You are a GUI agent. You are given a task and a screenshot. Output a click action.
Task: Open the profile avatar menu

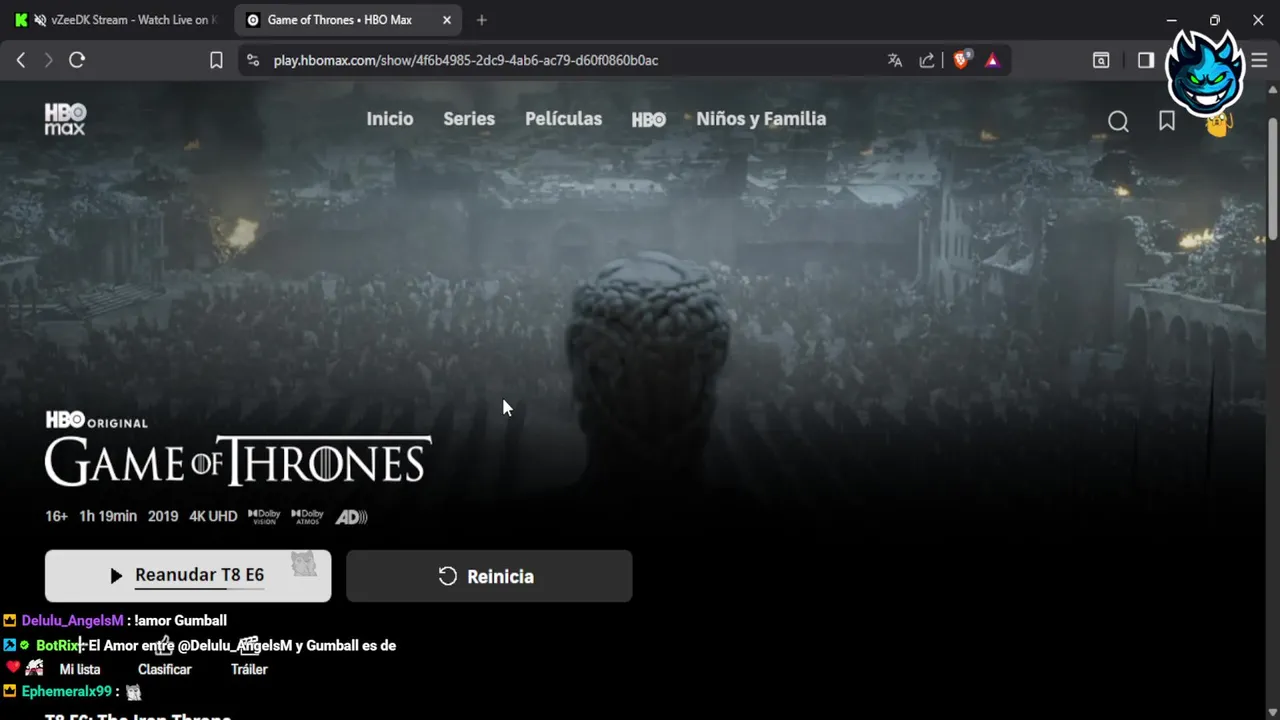coord(1218,124)
